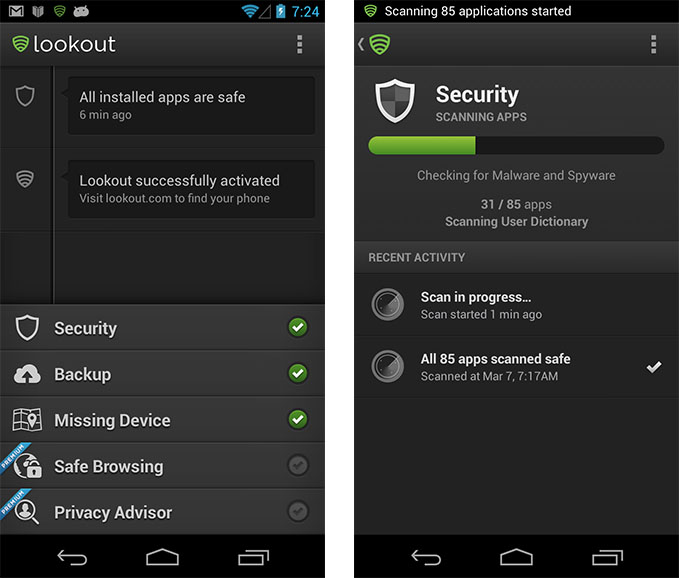Image resolution: width=679 pixels, height=578 pixels.
Task: Tap radar icon beside Scan in progress
Action: click(388, 304)
